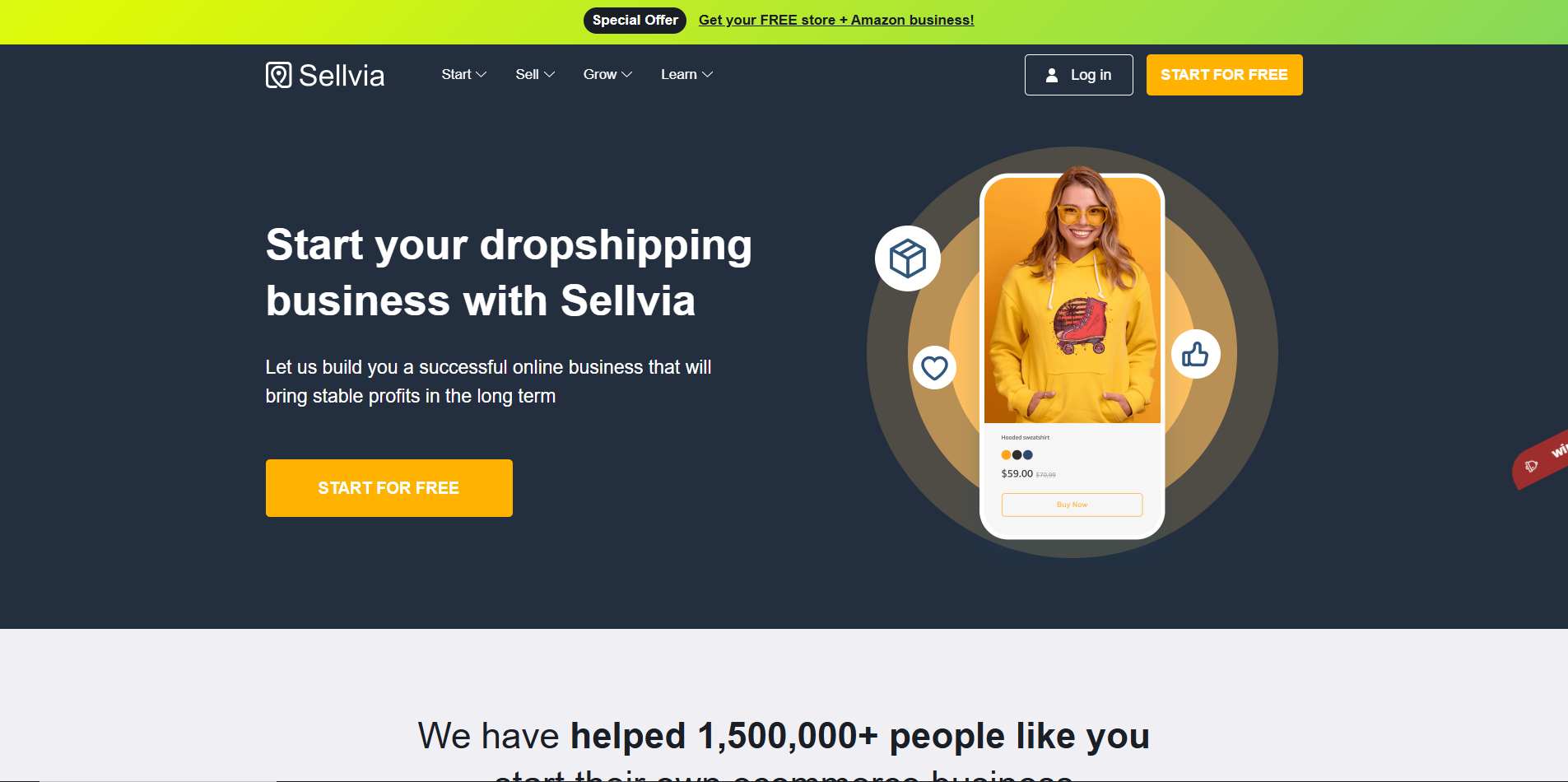Click the hooded sweatshirt product image
Screen dimensions: 1568x782
coord(1072,300)
